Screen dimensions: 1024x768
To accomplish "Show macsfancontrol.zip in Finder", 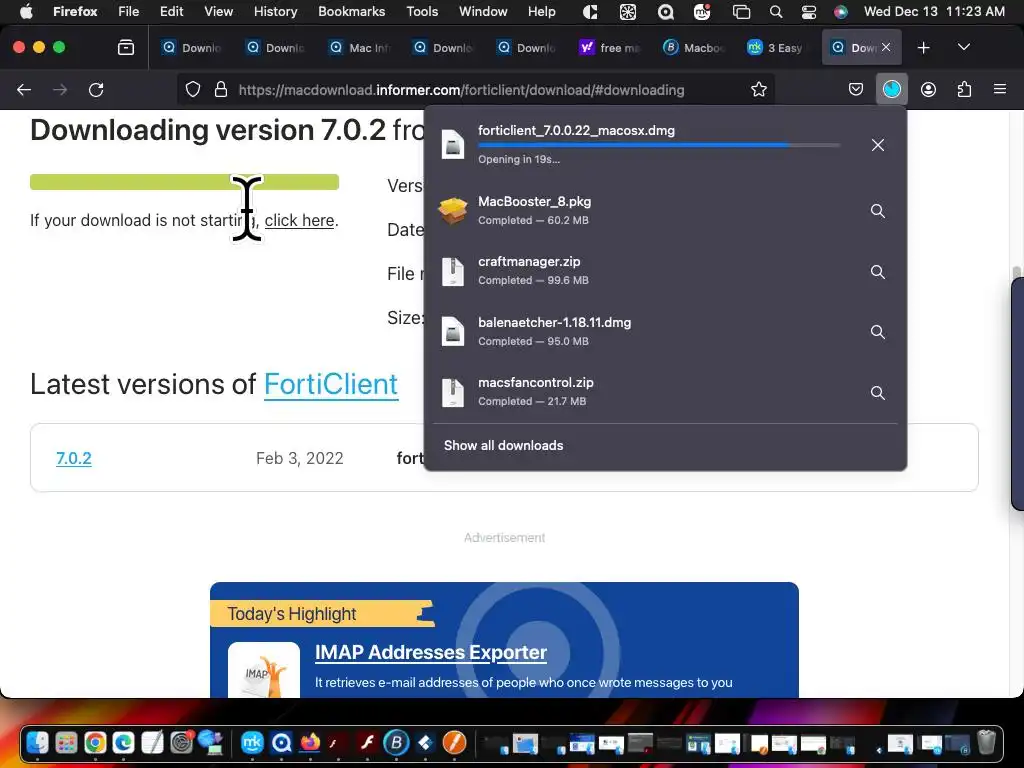I will click(878, 392).
